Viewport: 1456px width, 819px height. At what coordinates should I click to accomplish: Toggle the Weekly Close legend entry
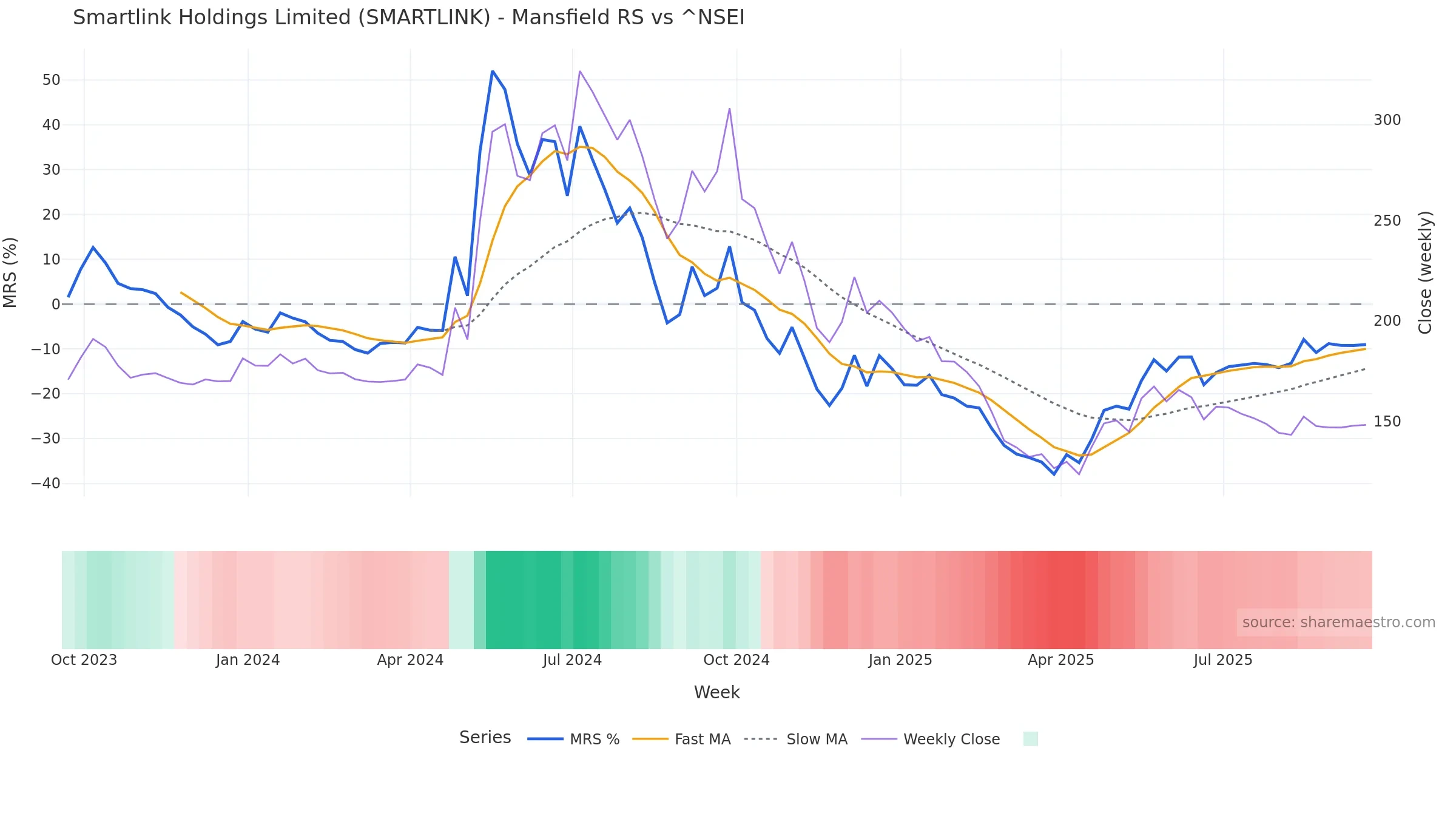pyautogui.click(x=931, y=739)
